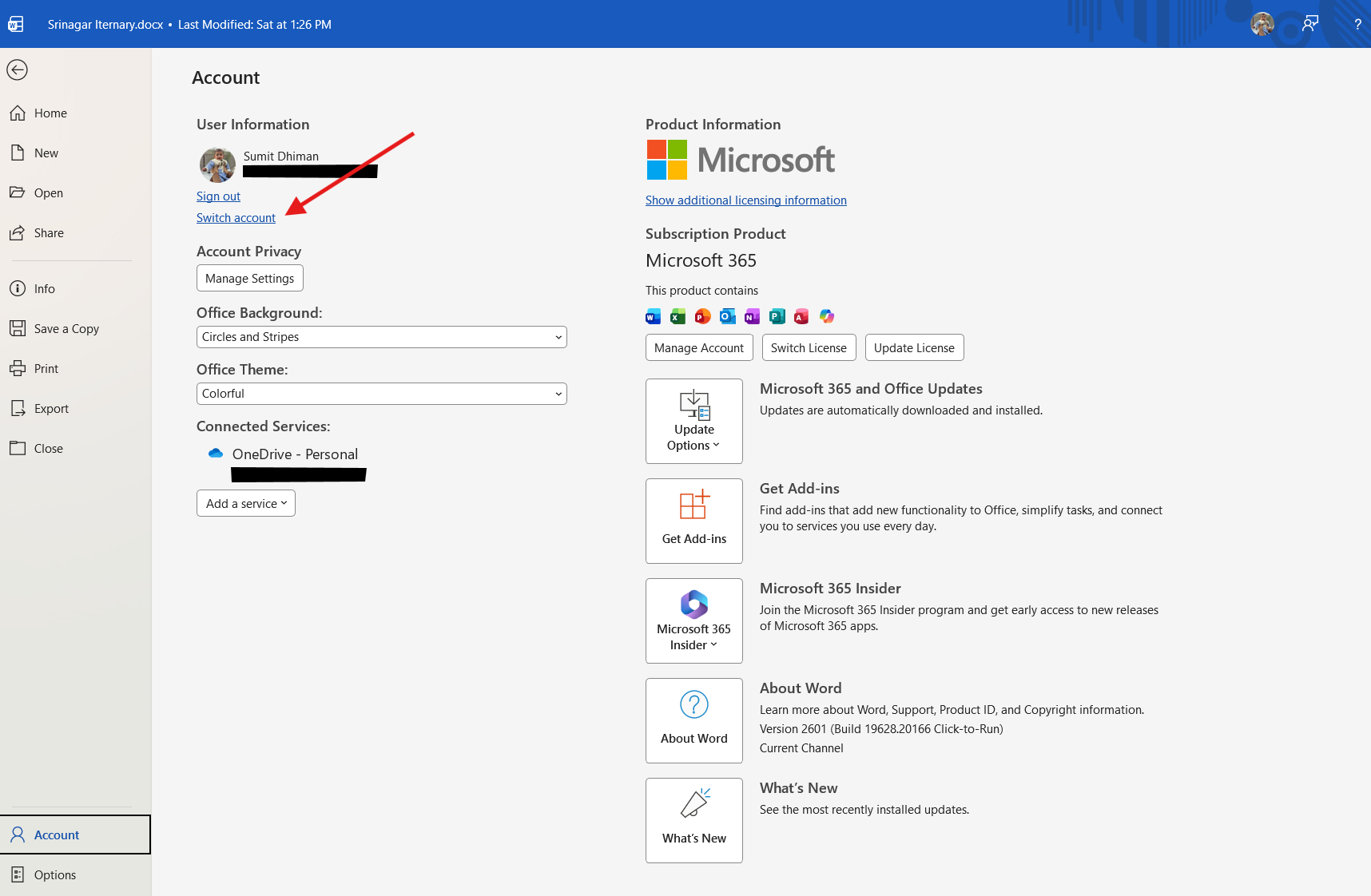This screenshot has height=896, width=1371.
Task: Open help with the question mark icon
Action: click(1357, 24)
